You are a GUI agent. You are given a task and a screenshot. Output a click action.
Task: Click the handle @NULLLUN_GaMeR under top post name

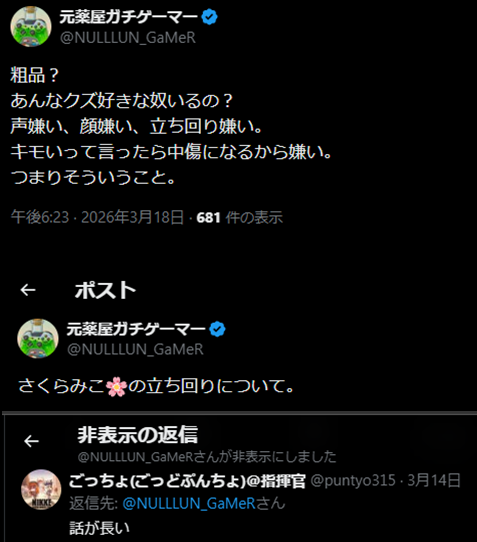[128, 38]
